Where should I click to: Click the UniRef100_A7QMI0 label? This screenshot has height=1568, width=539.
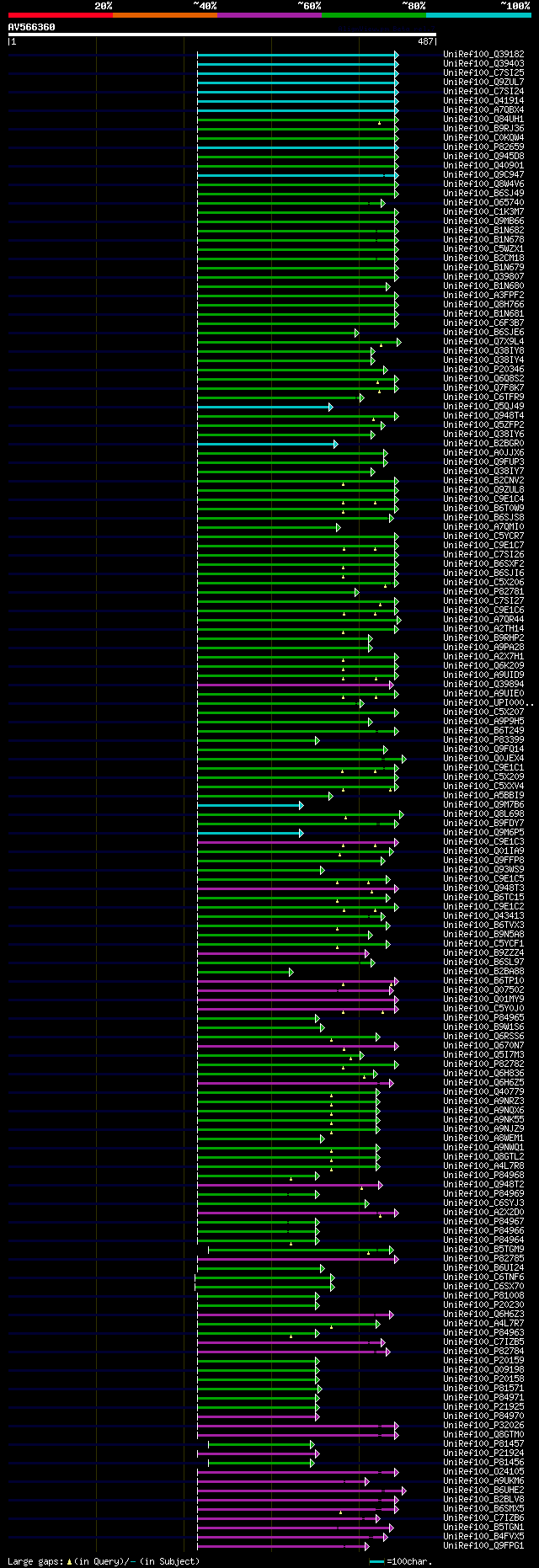(483, 526)
